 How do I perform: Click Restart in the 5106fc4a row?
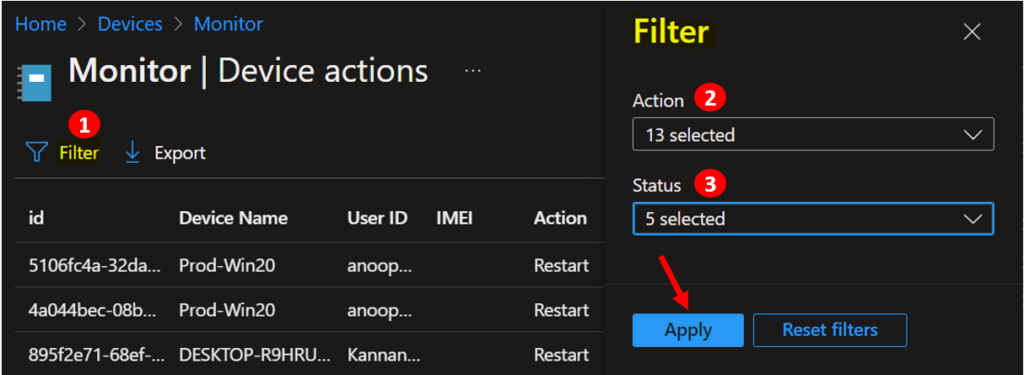[562, 266]
